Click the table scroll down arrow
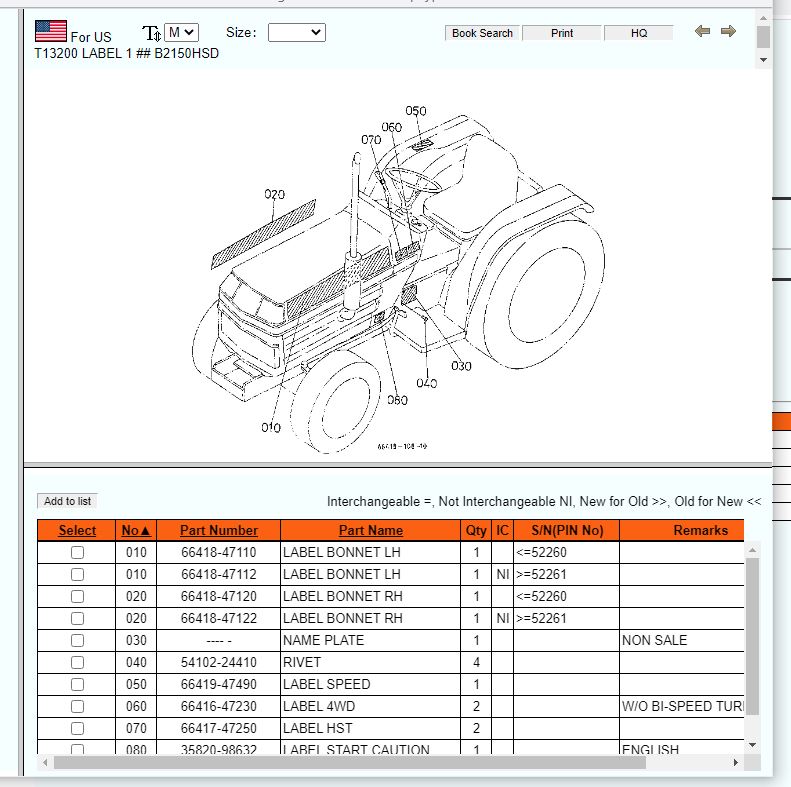The image size is (791, 787). 753,745
